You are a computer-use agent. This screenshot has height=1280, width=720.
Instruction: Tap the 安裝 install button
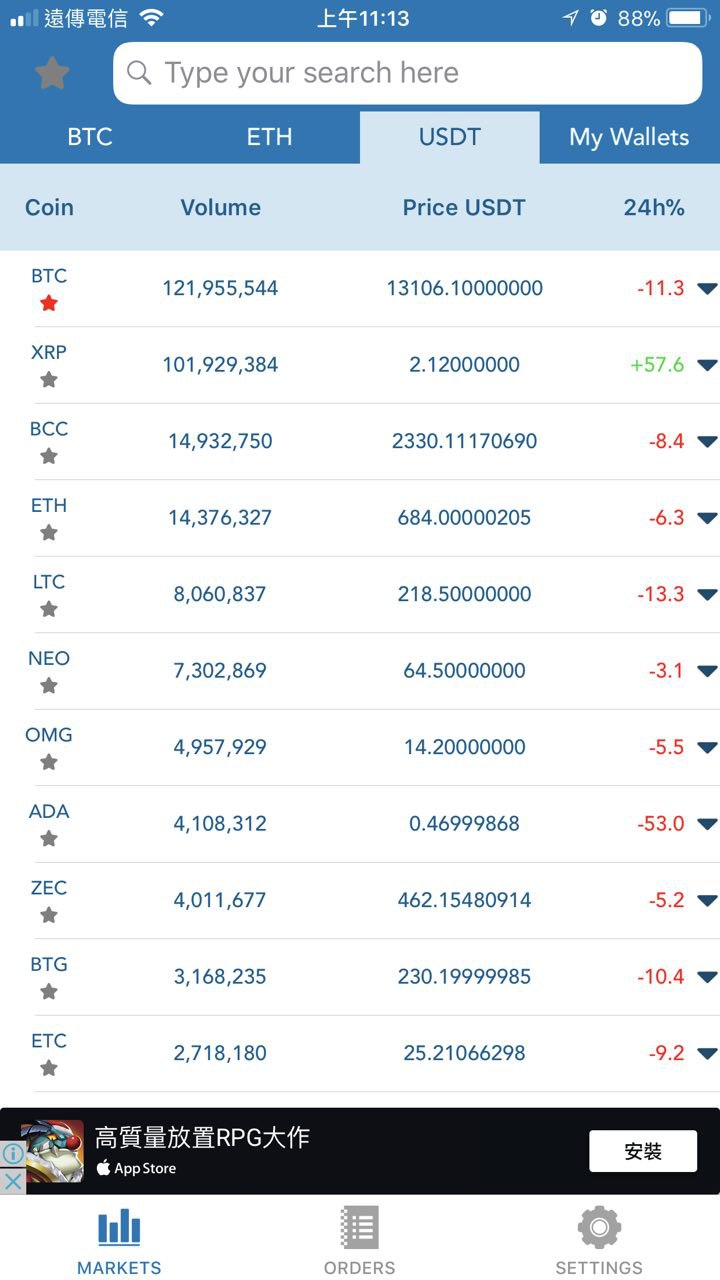642,1151
